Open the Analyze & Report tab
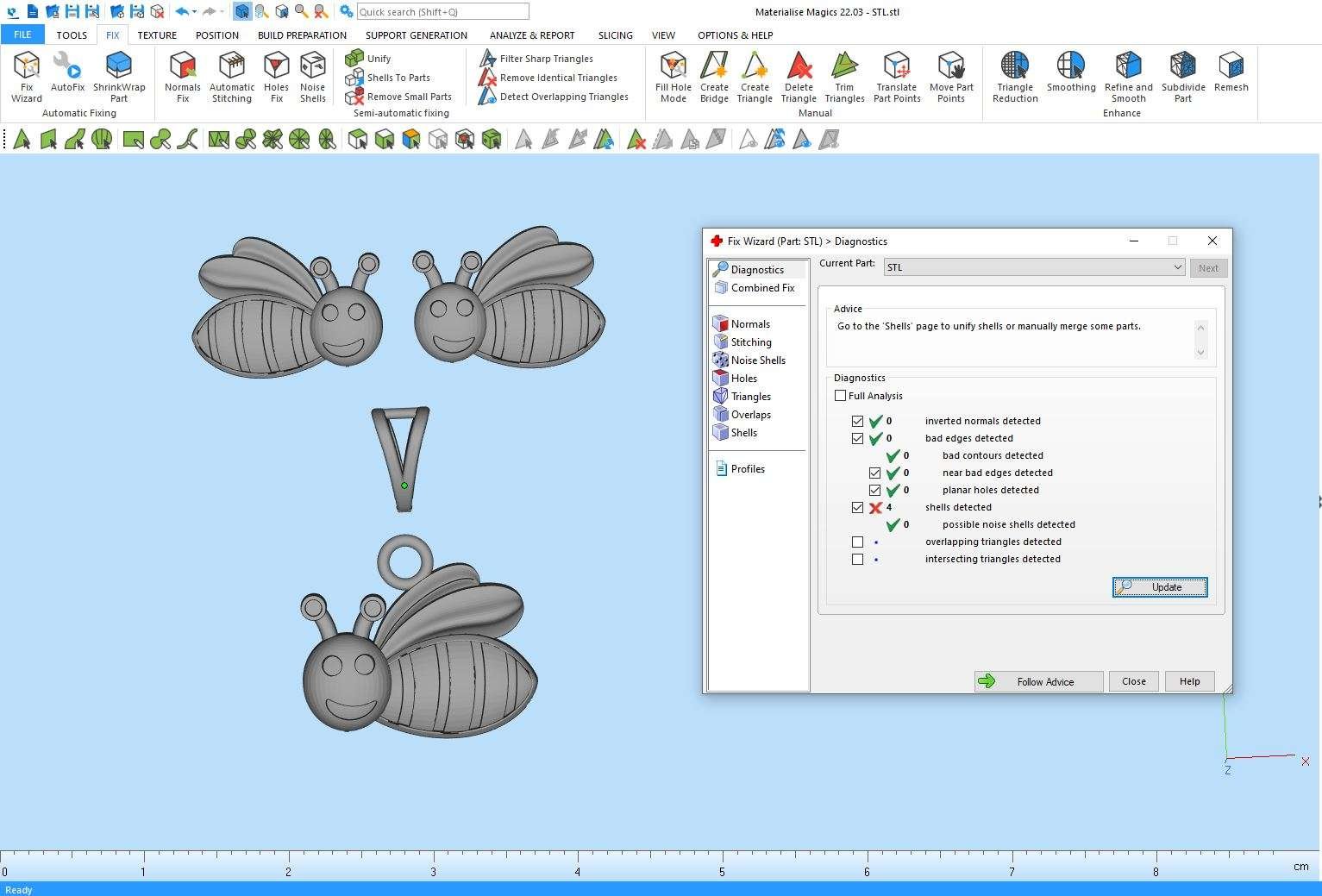The width and height of the screenshot is (1322, 896). click(532, 35)
